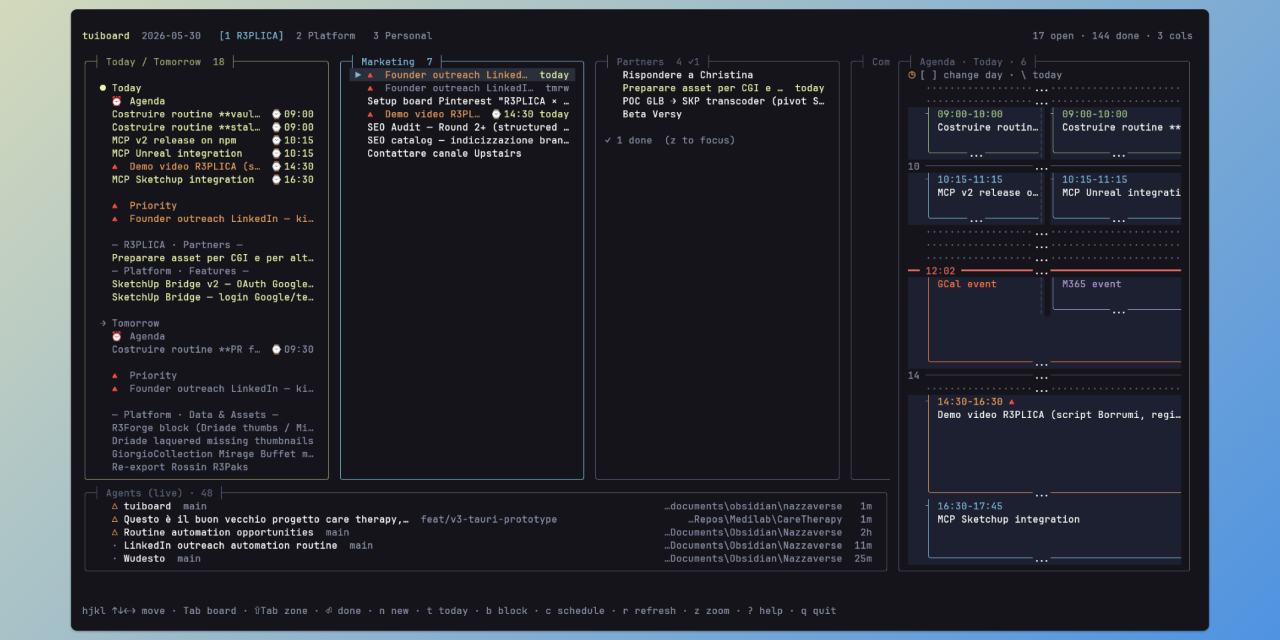Switch to the [1 R3PLICA] board tab
The width and height of the screenshot is (1280, 640).
(x=251, y=36)
